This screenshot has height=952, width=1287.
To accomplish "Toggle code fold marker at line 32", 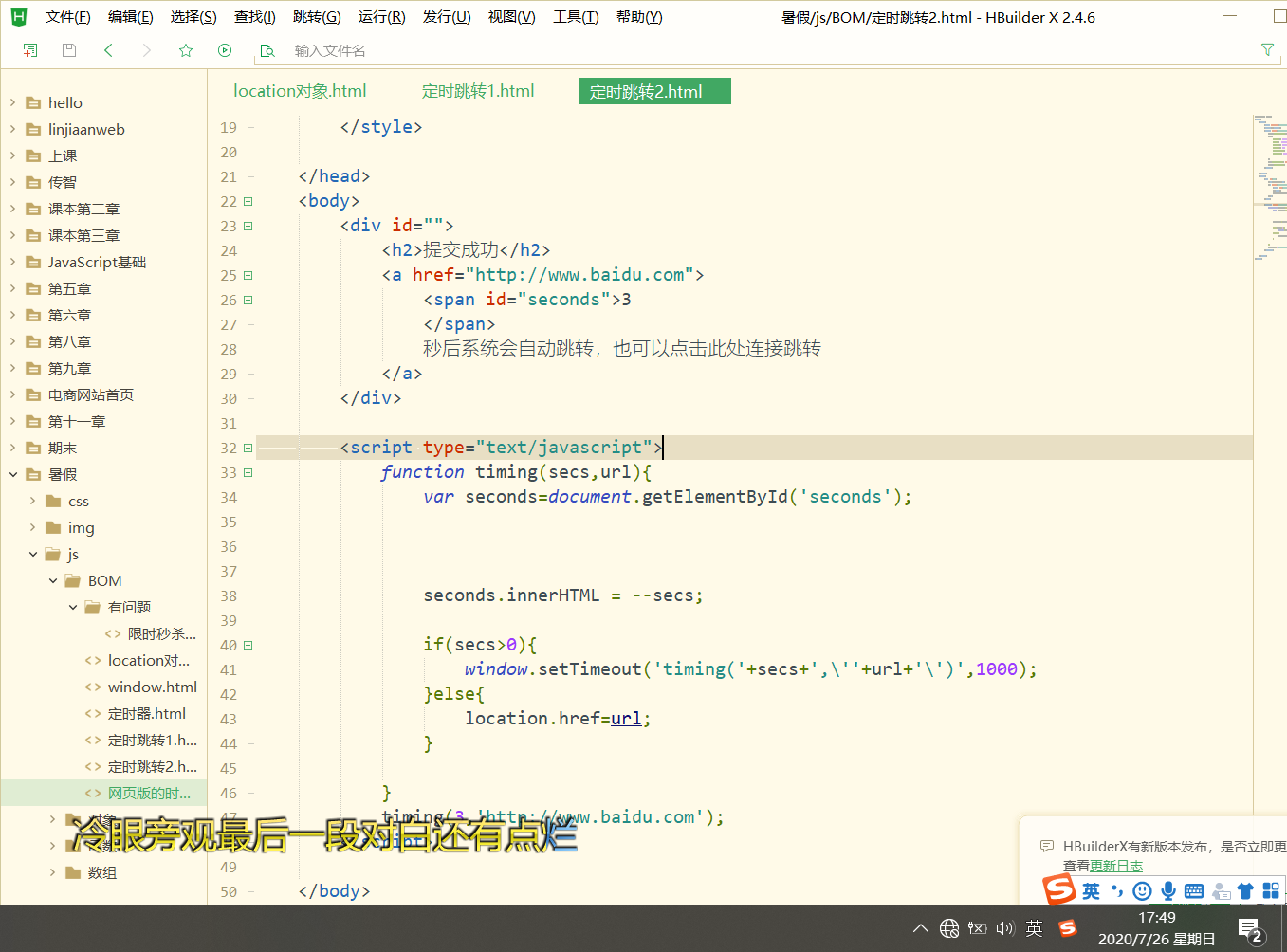I will tap(248, 448).
